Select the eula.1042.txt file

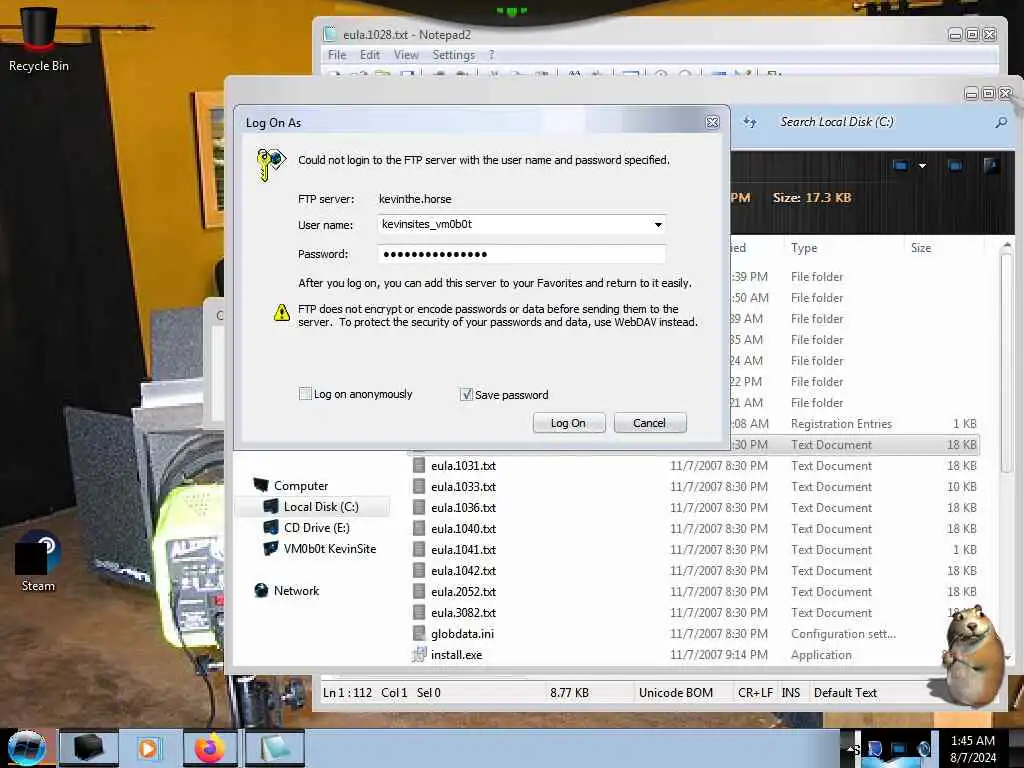463,571
